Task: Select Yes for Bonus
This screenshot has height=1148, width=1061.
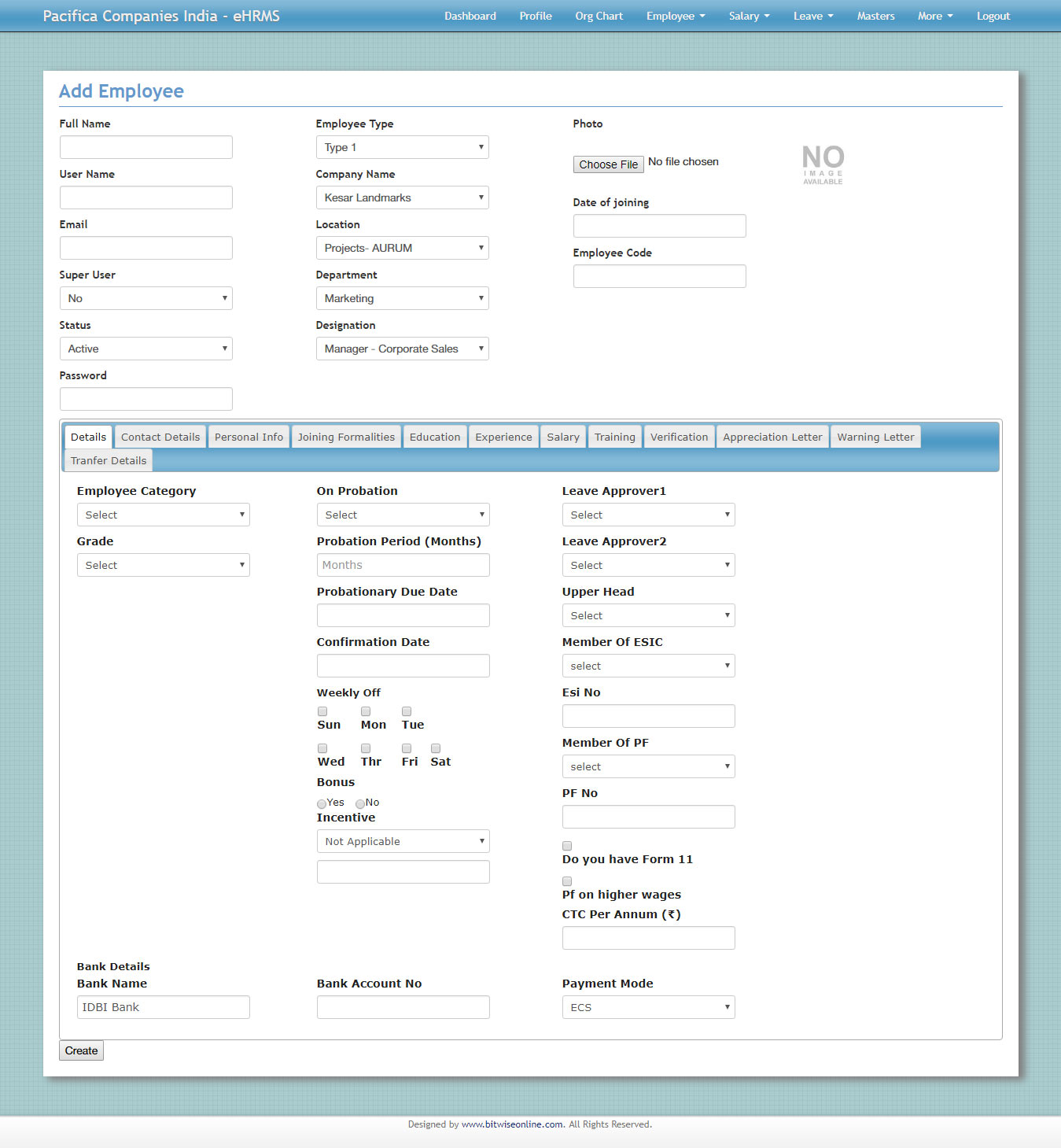Action: pos(322,803)
